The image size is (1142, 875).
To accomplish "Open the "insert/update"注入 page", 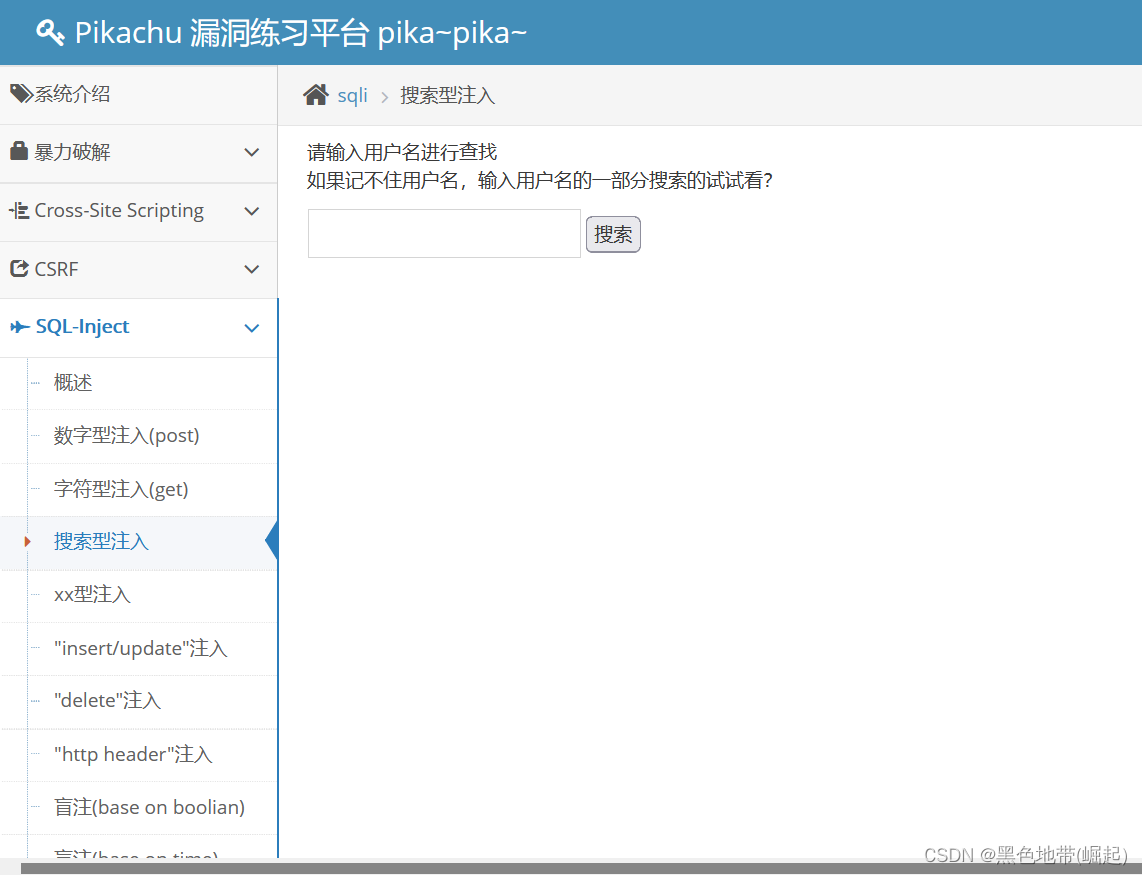I will click(x=141, y=648).
